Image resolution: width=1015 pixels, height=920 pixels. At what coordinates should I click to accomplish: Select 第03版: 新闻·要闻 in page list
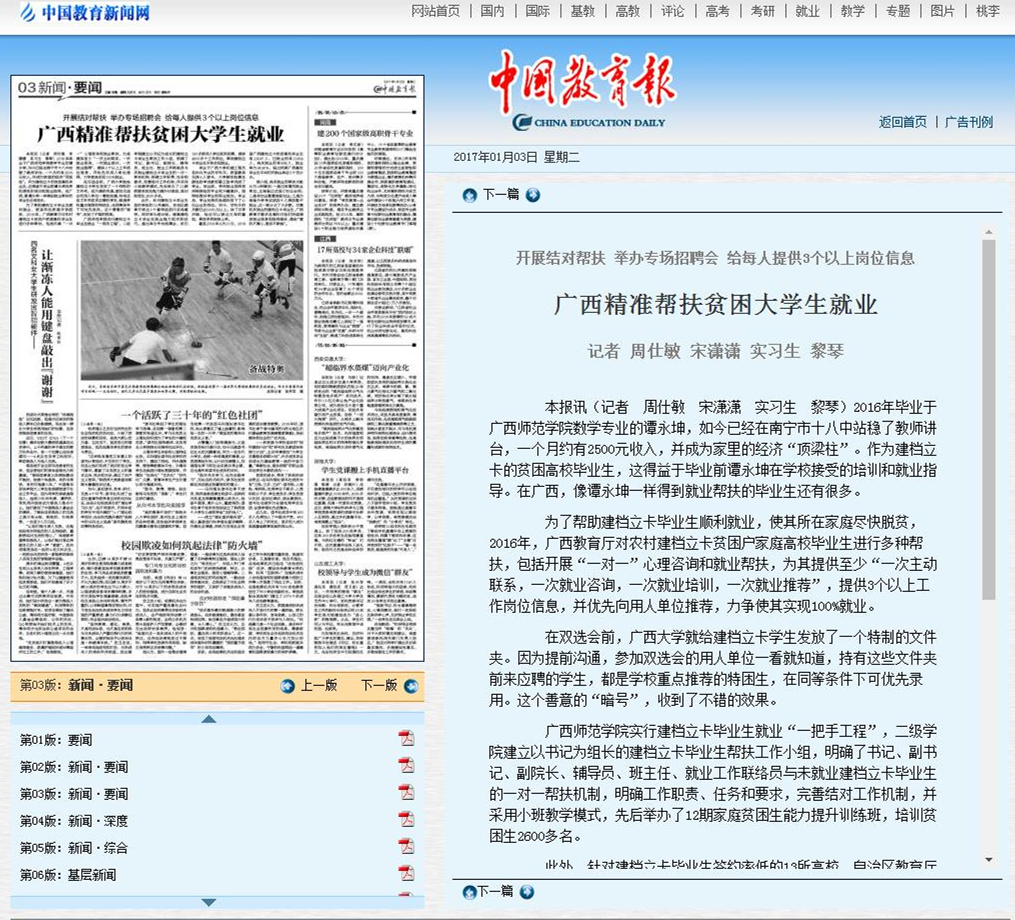[74, 794]
